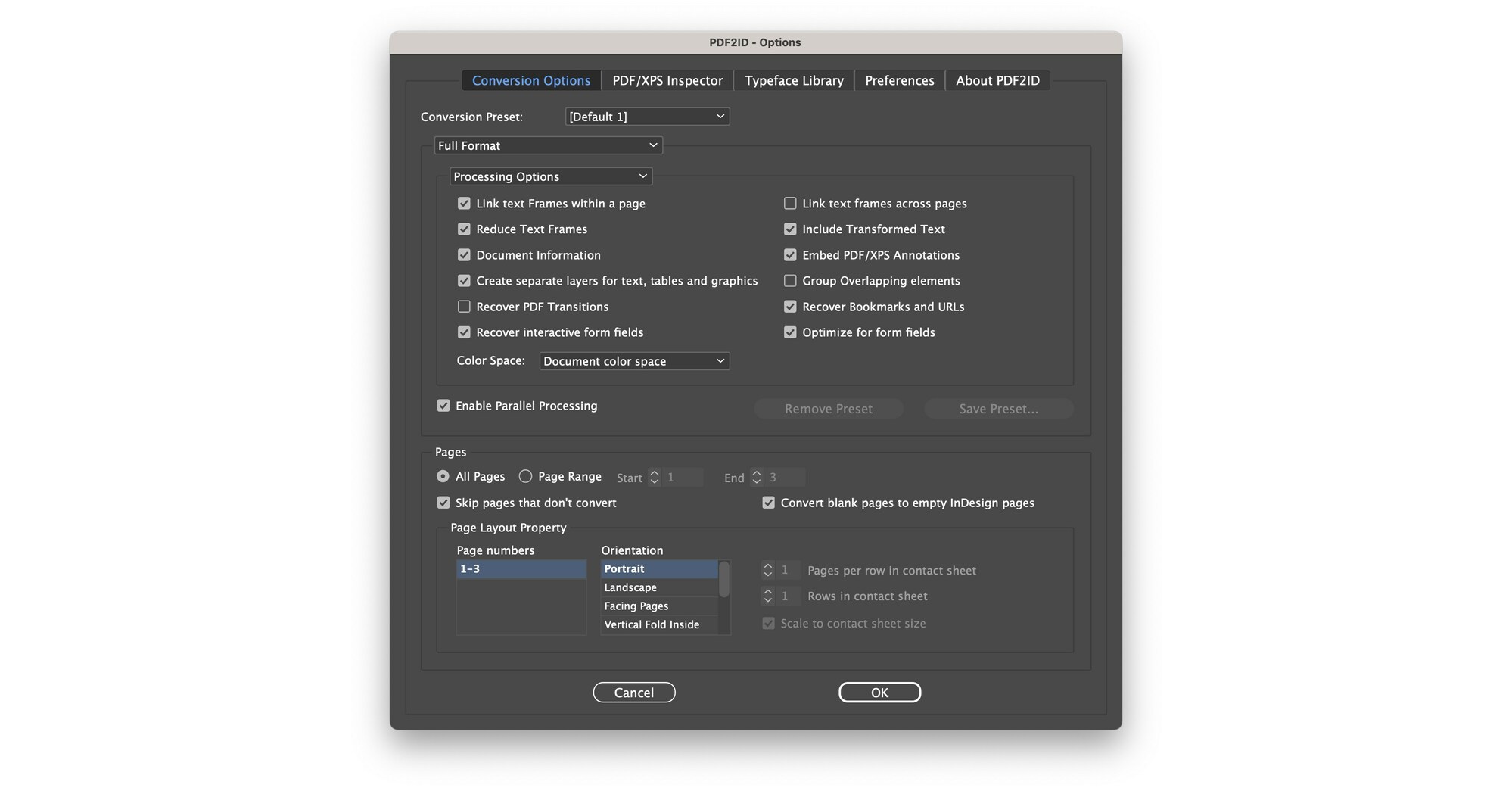
Task: View the About PDF2ID tab
Action: [997, 80]
